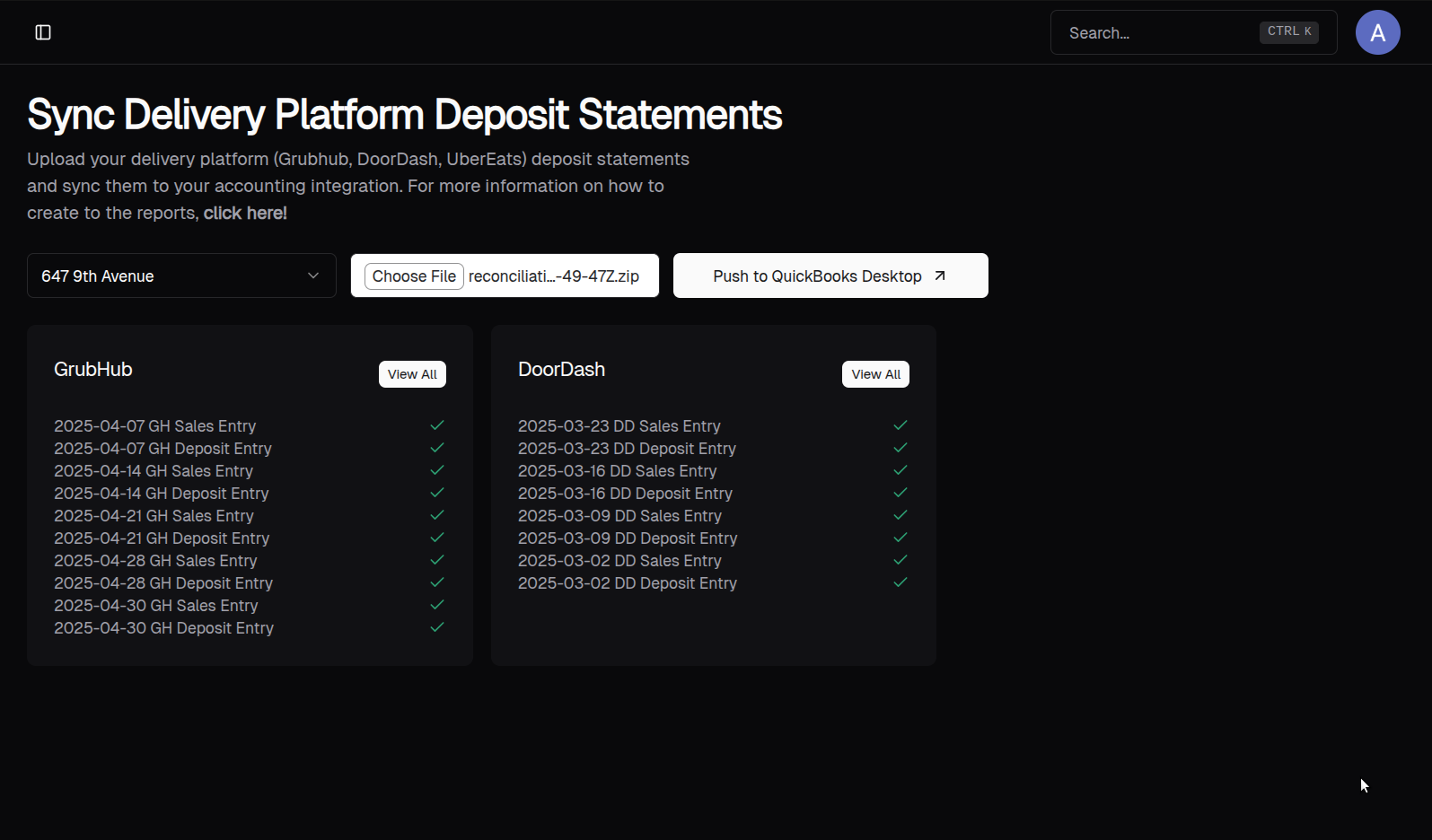
Task: Select 2025-04-30 GH Sales Entry
Action: (x=156, y=606)
